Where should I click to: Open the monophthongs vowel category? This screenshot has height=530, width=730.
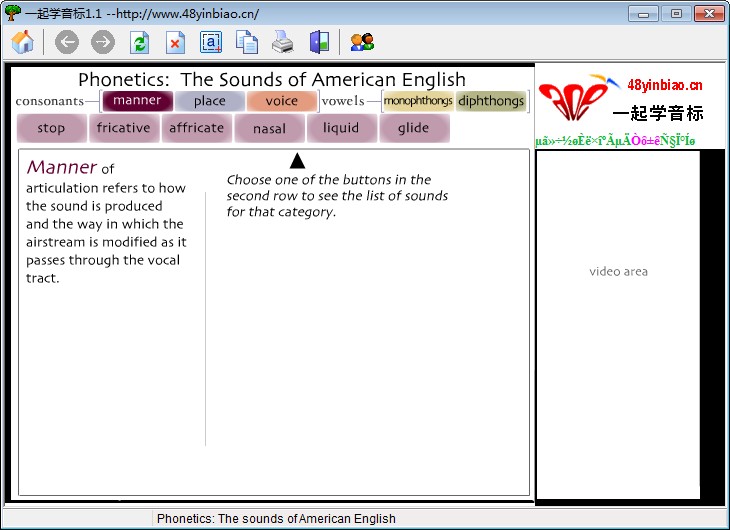418,101
